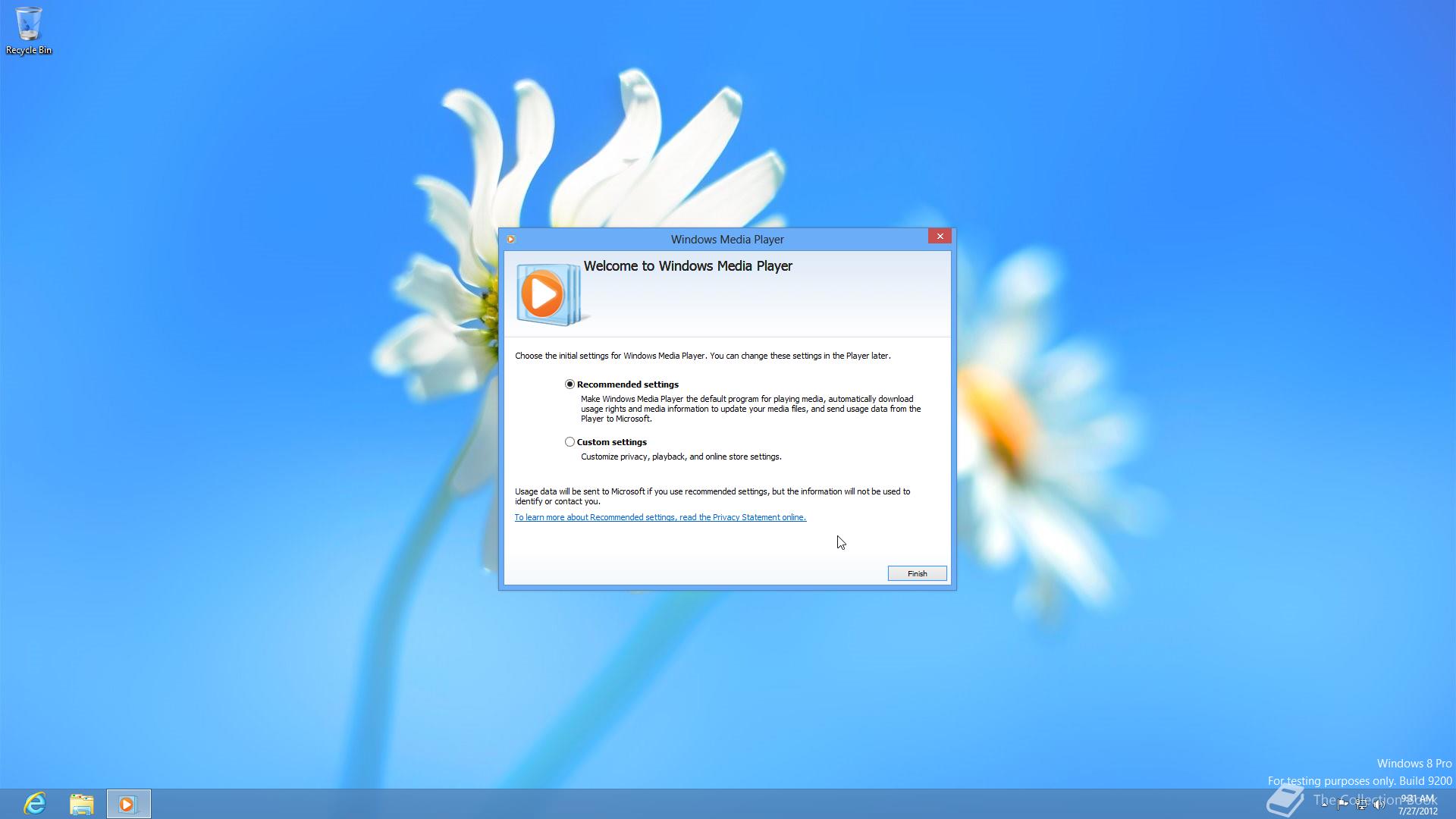1456x819 pixels.
Task: Select the Custom settings radio button
Action: coord(570,441)
